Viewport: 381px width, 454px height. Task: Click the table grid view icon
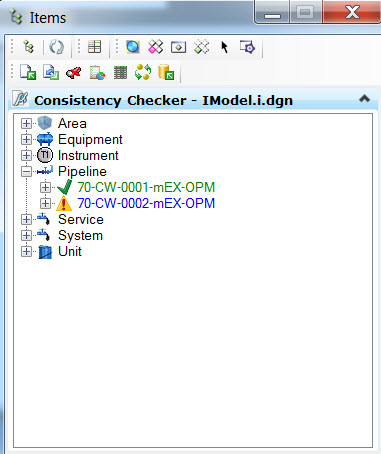click(94, 47)
